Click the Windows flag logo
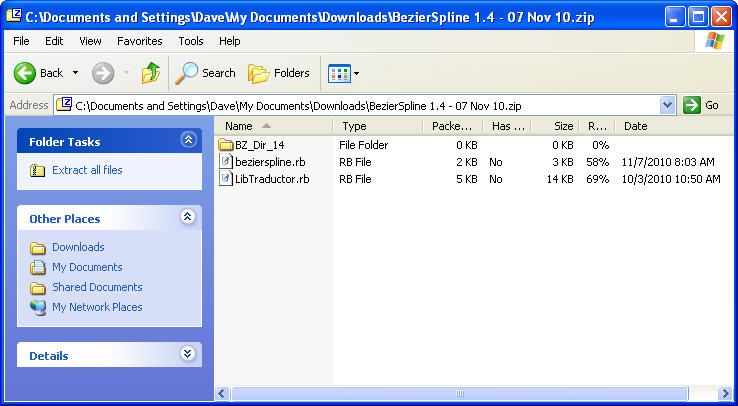Viewport: 738px width, 406px height. (x=714, y=41)
